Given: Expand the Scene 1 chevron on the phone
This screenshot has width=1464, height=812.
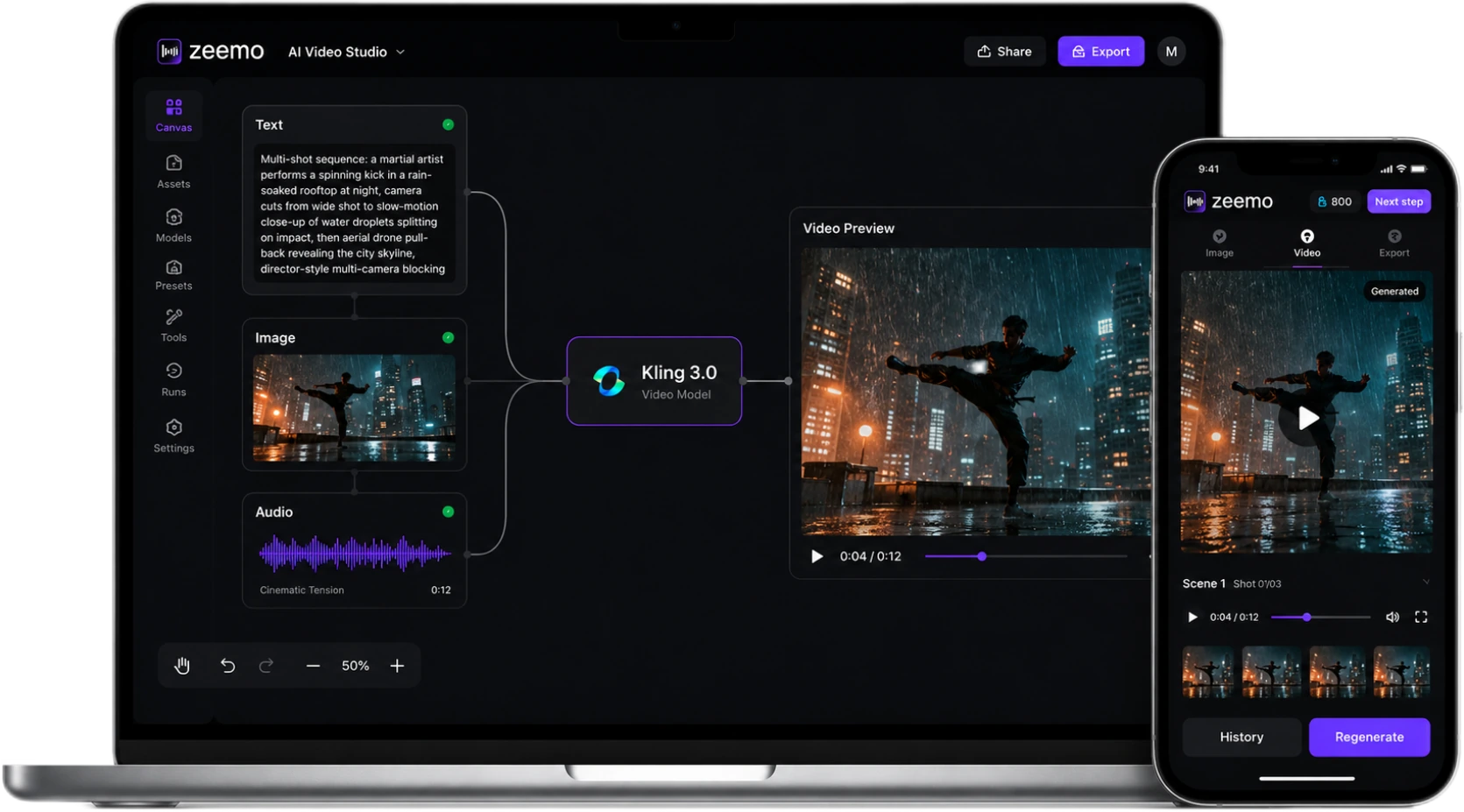Looking at the screenshot, I should click(x=1425, y=583).
